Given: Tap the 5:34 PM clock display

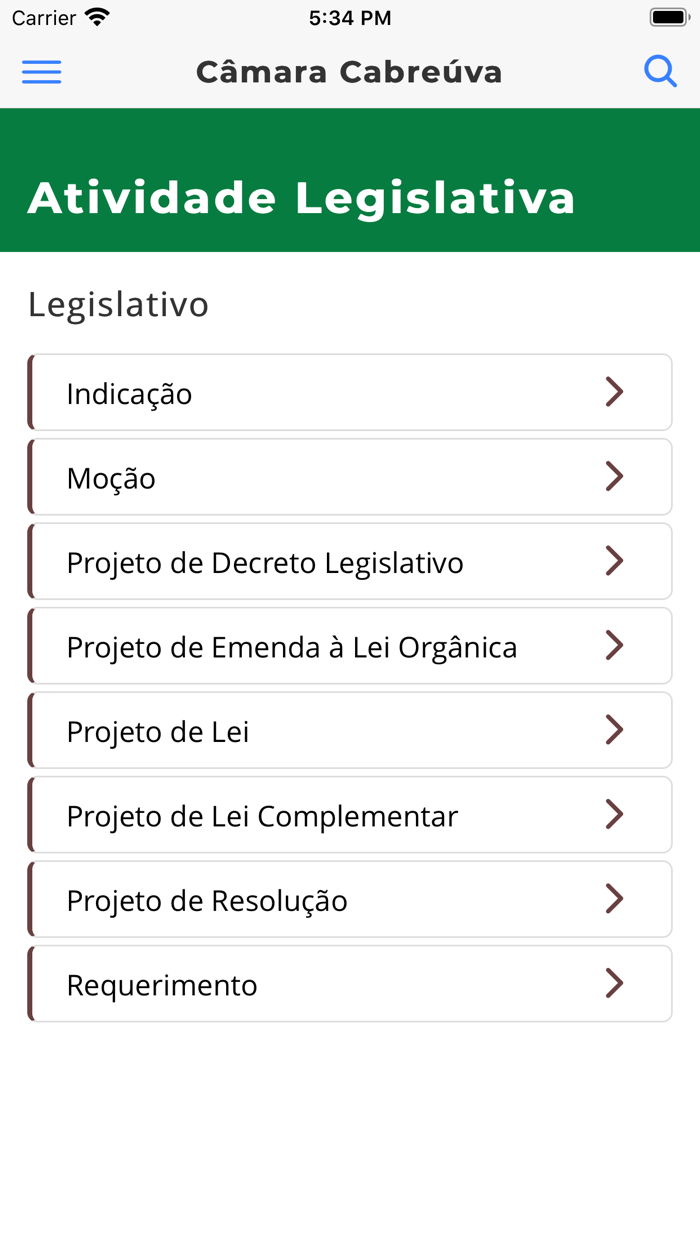Looking at the screenshot, I should click(x=349, y=16).
